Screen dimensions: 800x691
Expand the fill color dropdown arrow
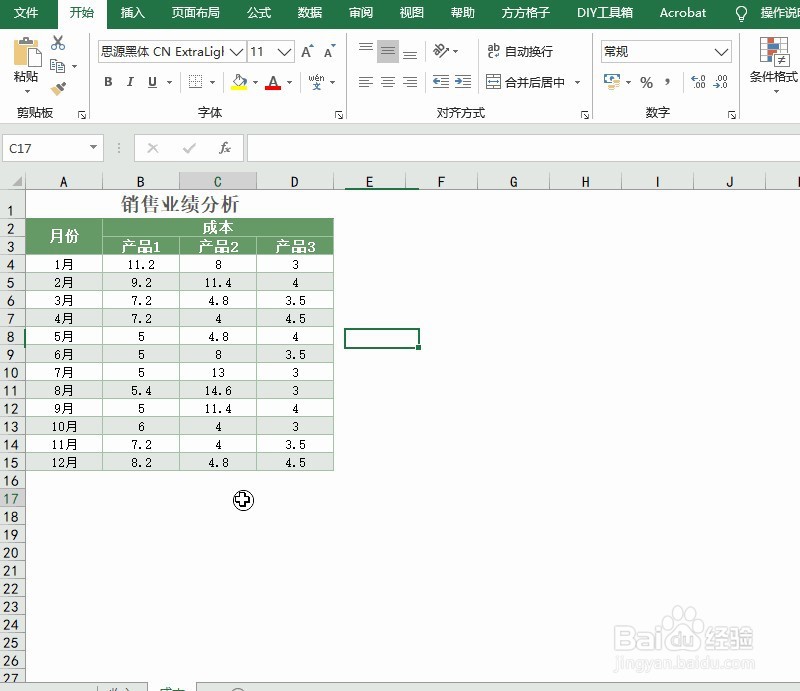coord(255,82)
